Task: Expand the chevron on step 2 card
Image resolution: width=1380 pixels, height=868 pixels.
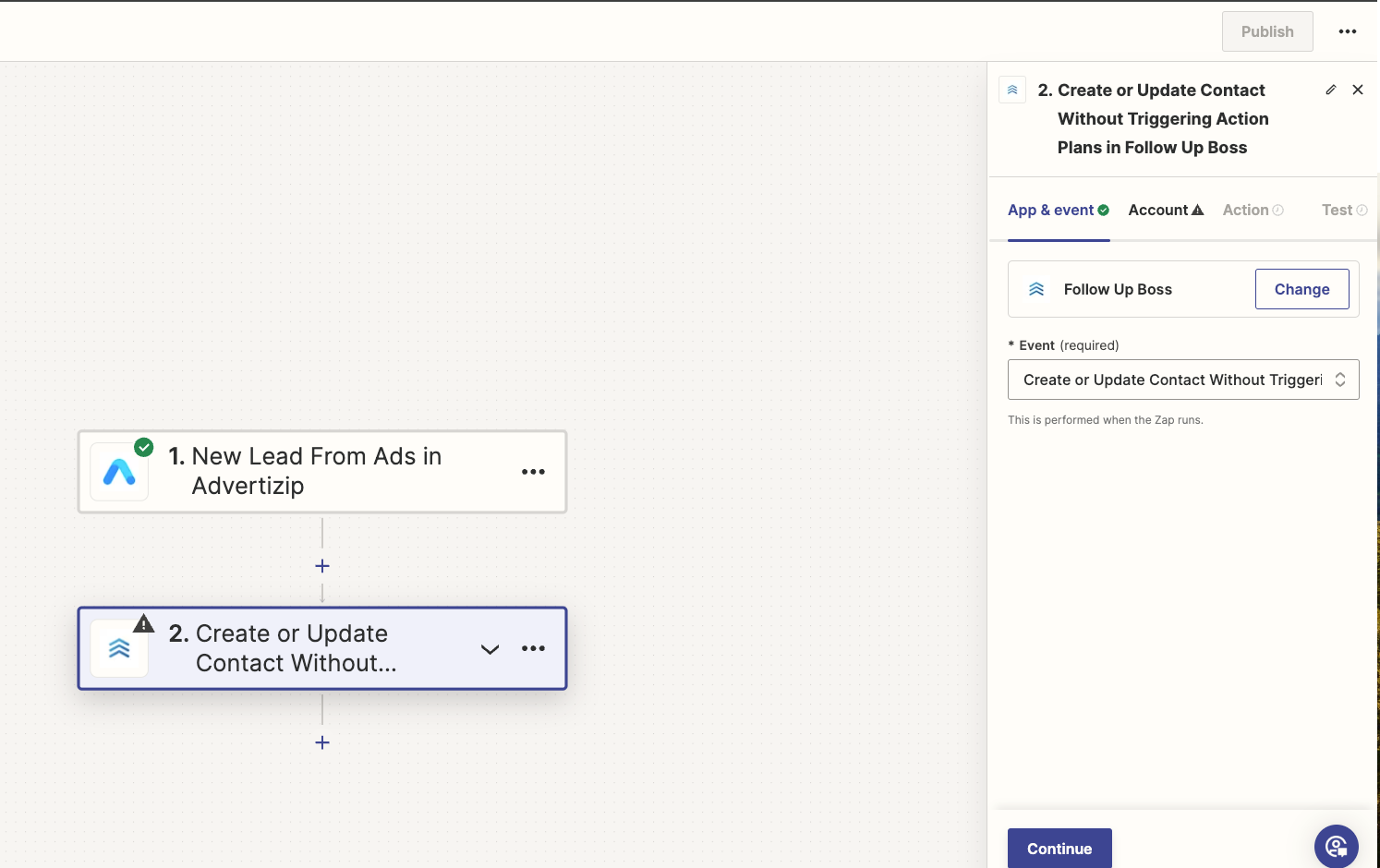Action: 490,649
